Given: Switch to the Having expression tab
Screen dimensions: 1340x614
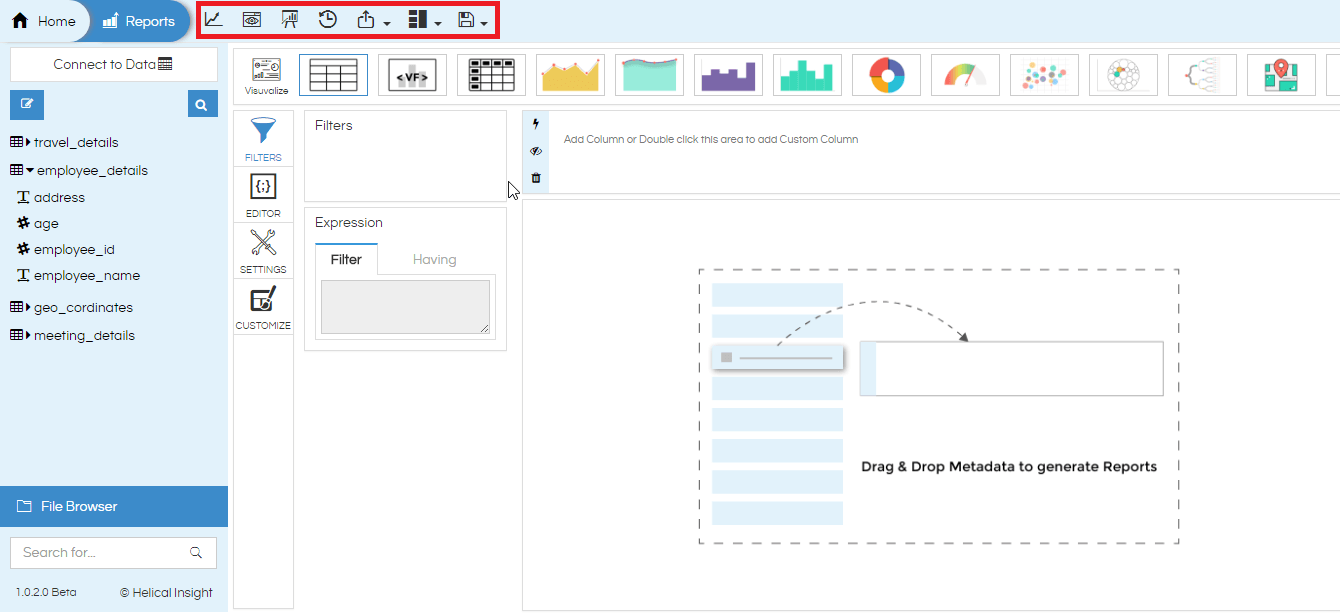Looking at the screenshot, I should click(x=435, y=259).
